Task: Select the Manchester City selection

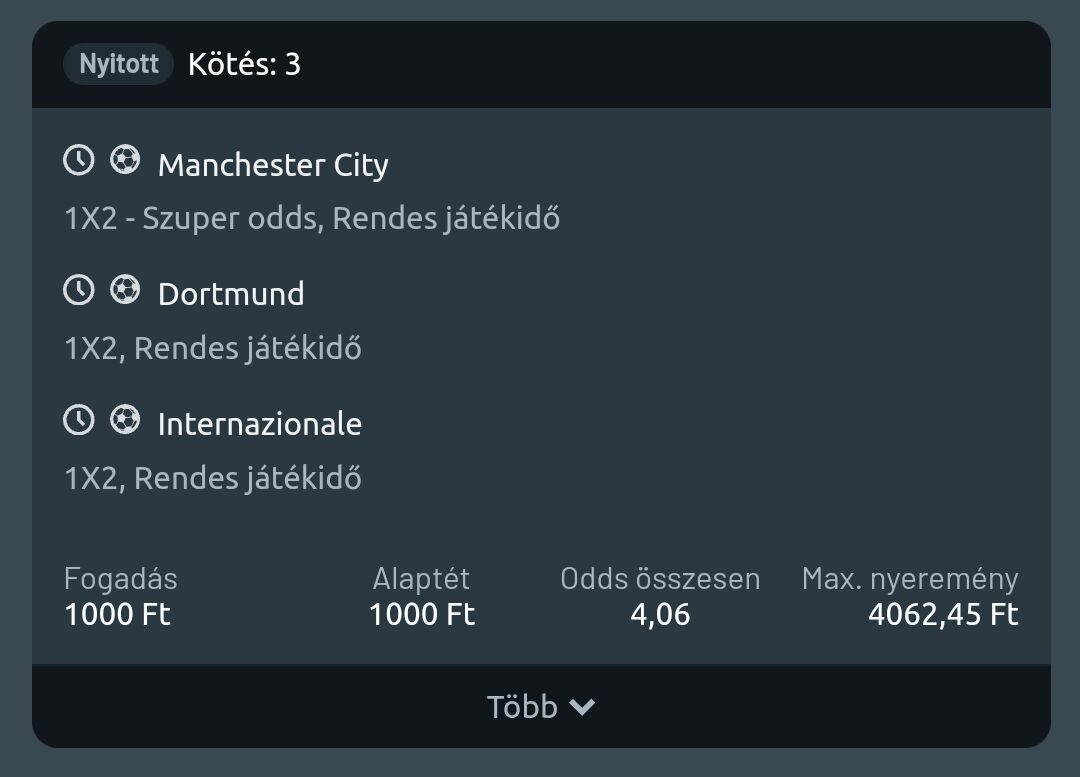Action: [273, 165]
